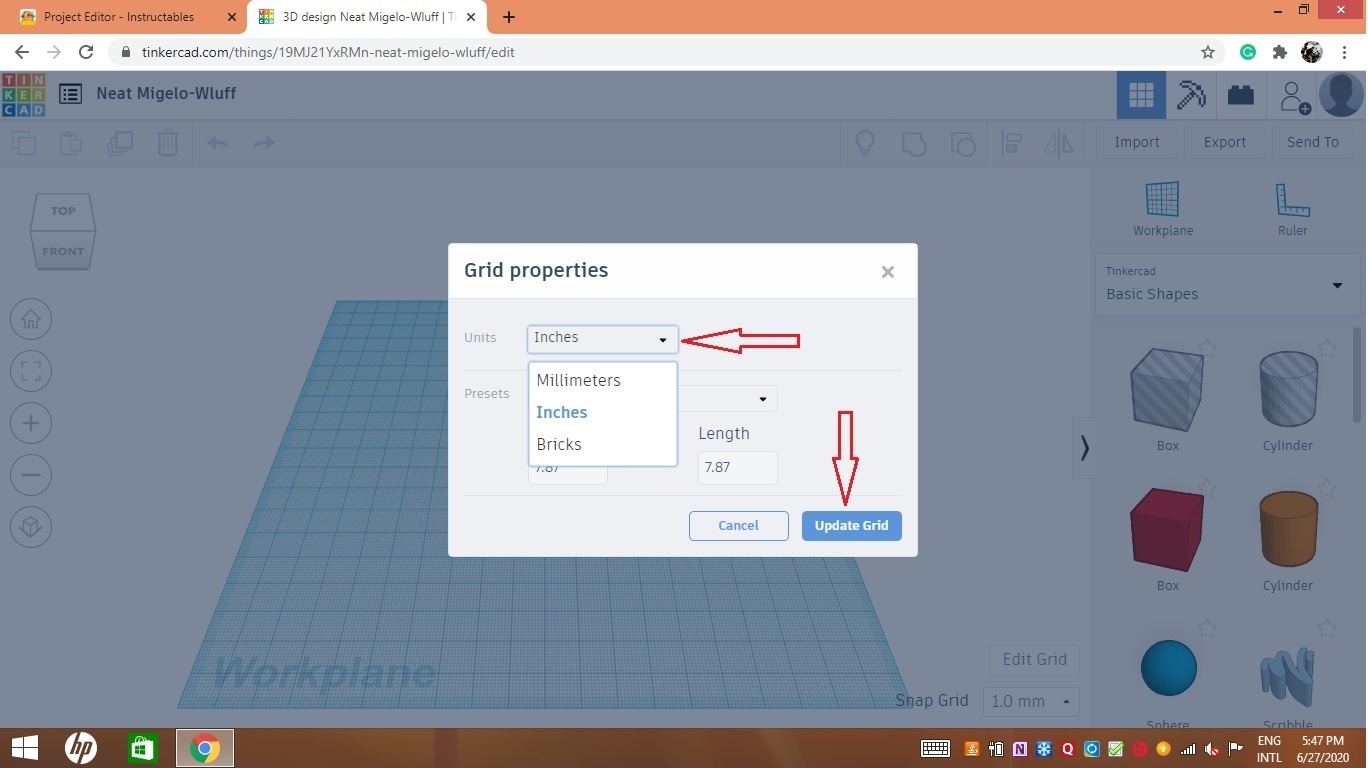
Task: Click the trash Delete icon
Action: [x=168, y=143]
